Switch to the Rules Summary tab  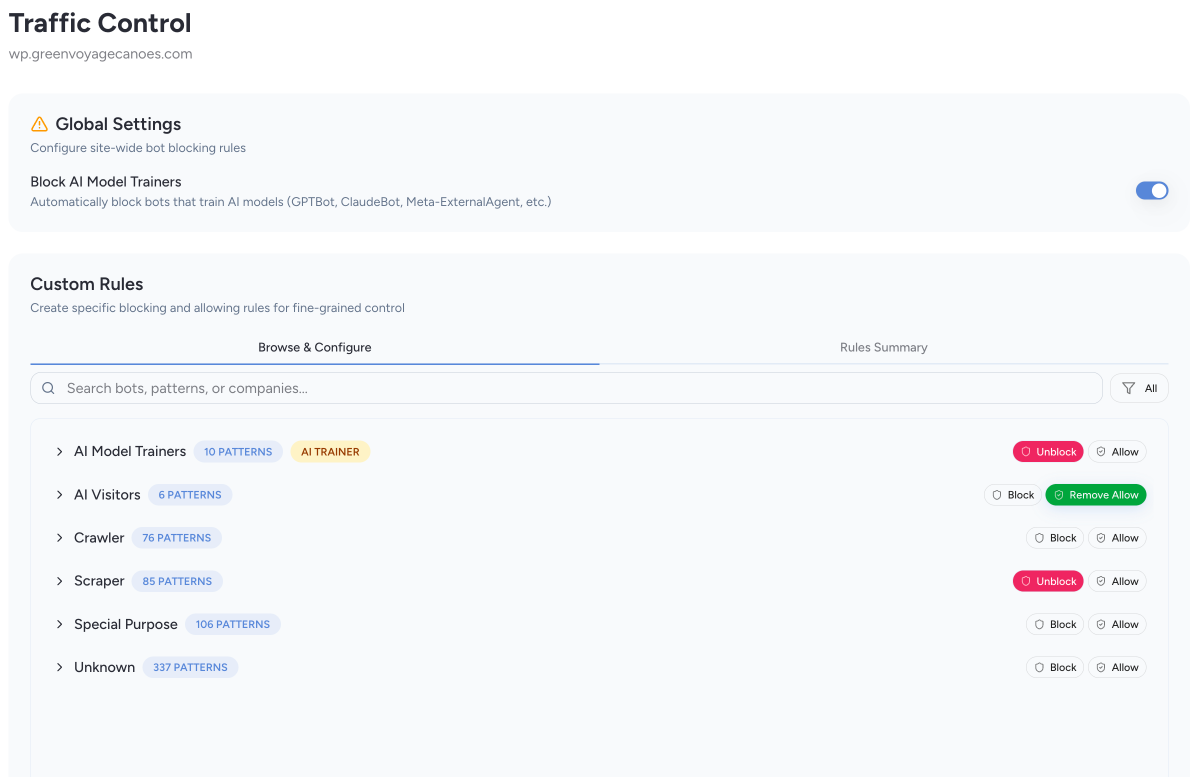[883, 347]
